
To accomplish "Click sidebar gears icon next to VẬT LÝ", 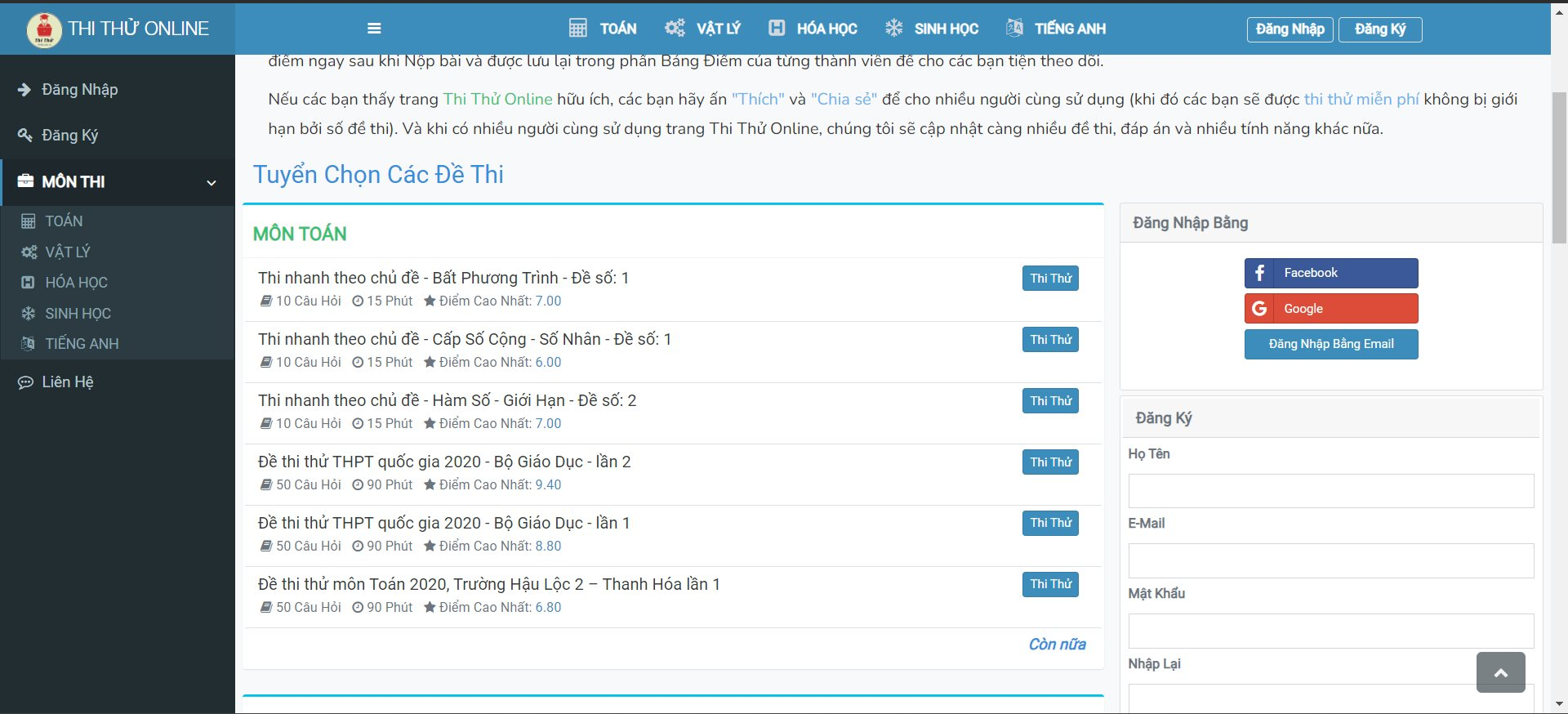I will point(29,252).
